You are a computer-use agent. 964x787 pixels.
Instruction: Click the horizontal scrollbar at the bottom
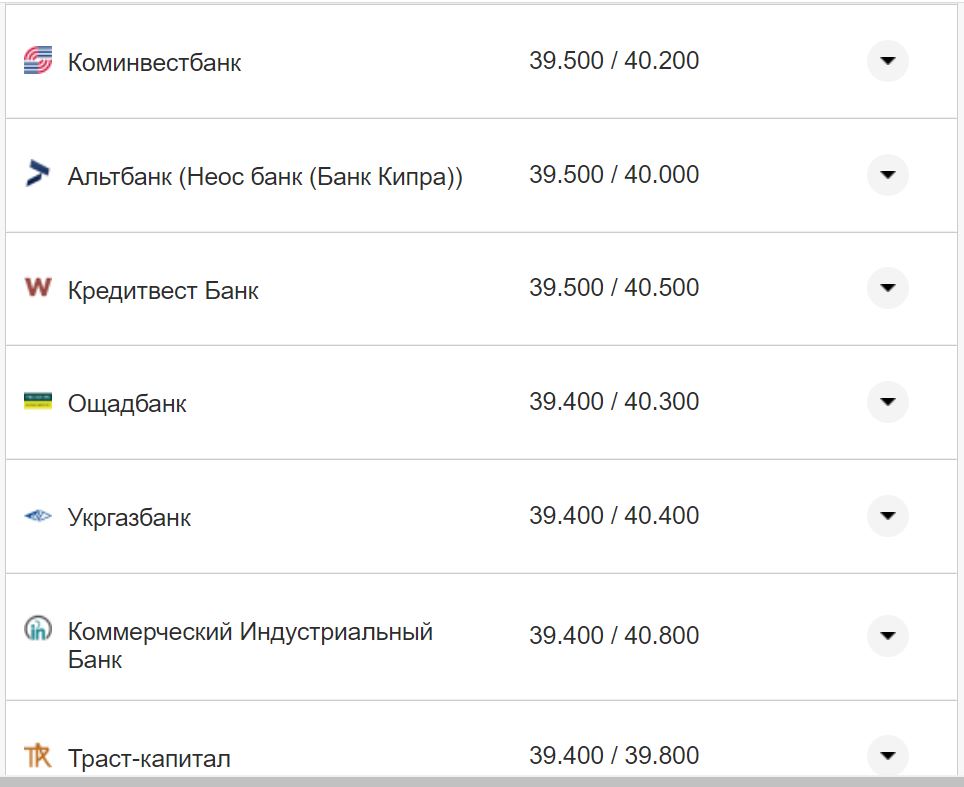pos(482,781)
